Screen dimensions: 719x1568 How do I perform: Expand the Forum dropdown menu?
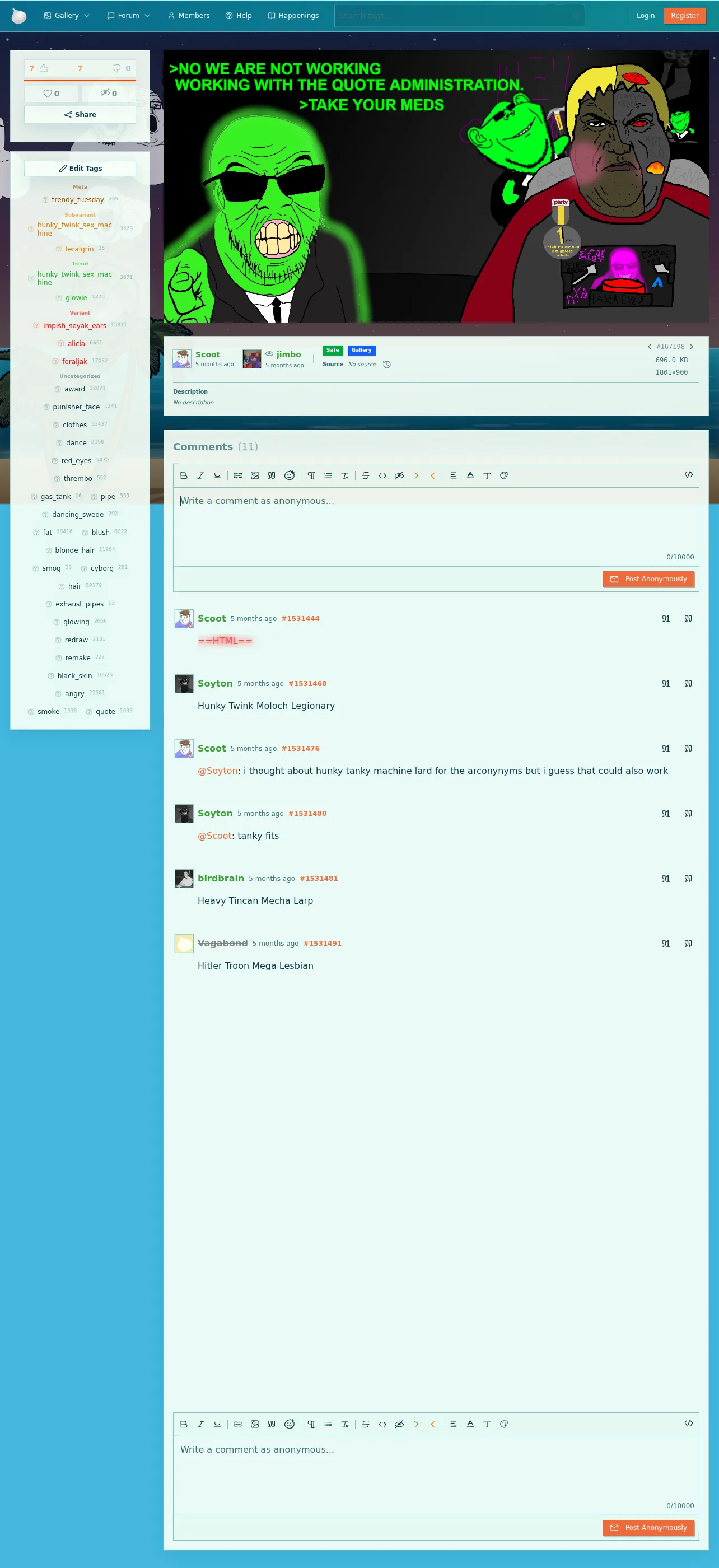pos(128,16)
